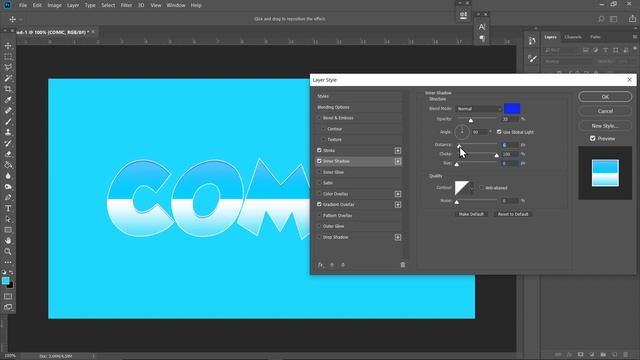Uncheck the Inner Shadow effect checkbox
Screen dimensions: 640x360
[319, 161]
